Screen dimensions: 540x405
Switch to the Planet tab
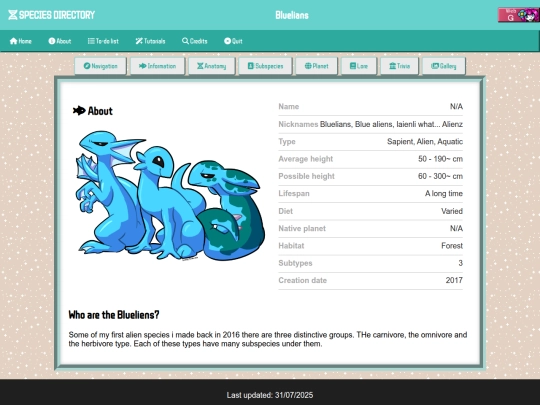[316, 66]
